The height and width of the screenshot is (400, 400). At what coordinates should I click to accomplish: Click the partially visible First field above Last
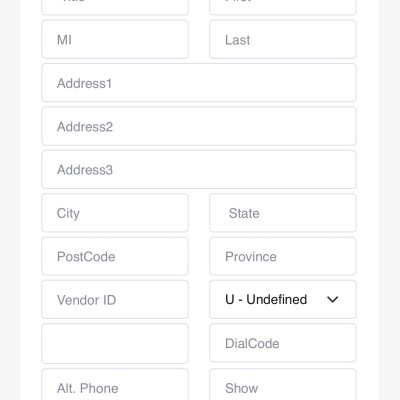pyautogui.click(x=283, y=7)
